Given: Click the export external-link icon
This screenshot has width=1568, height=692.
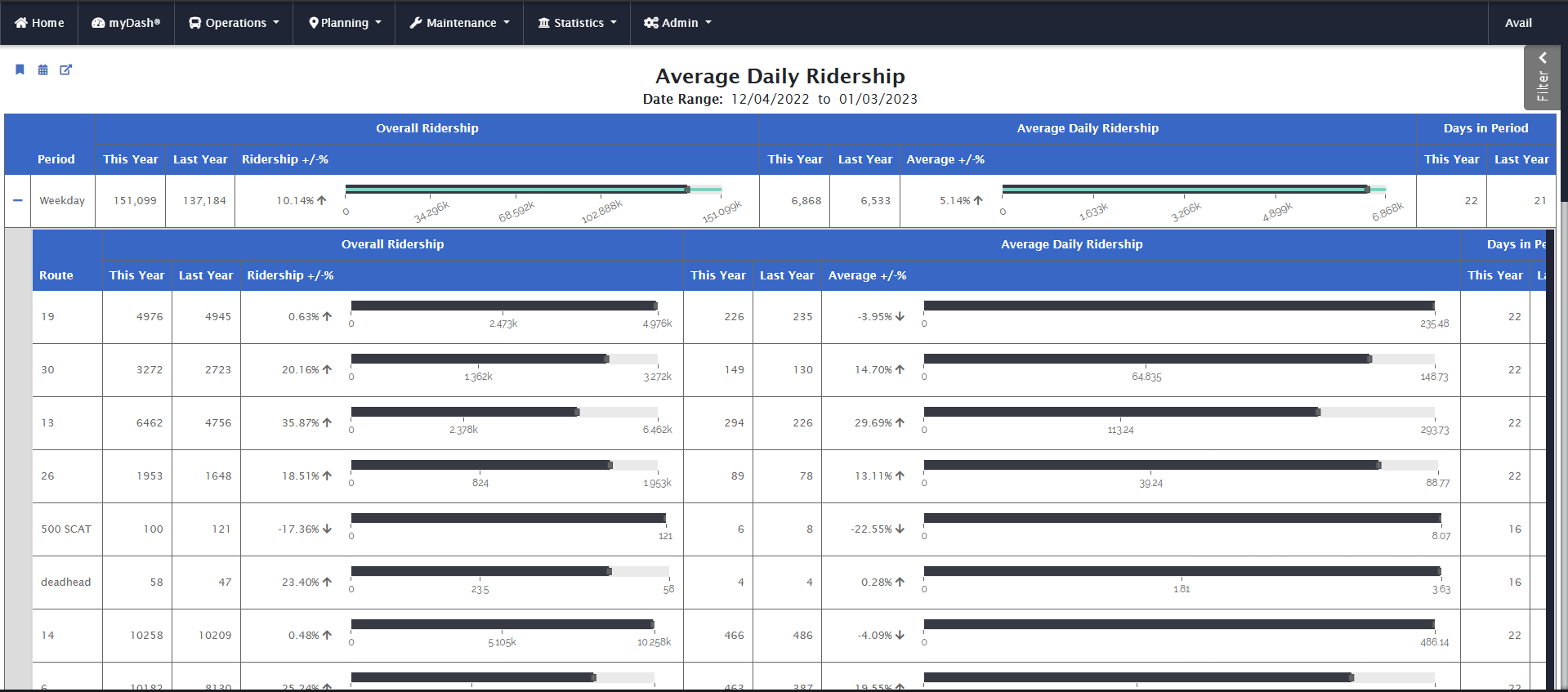Looking at the screenshot, I should 66,69.
